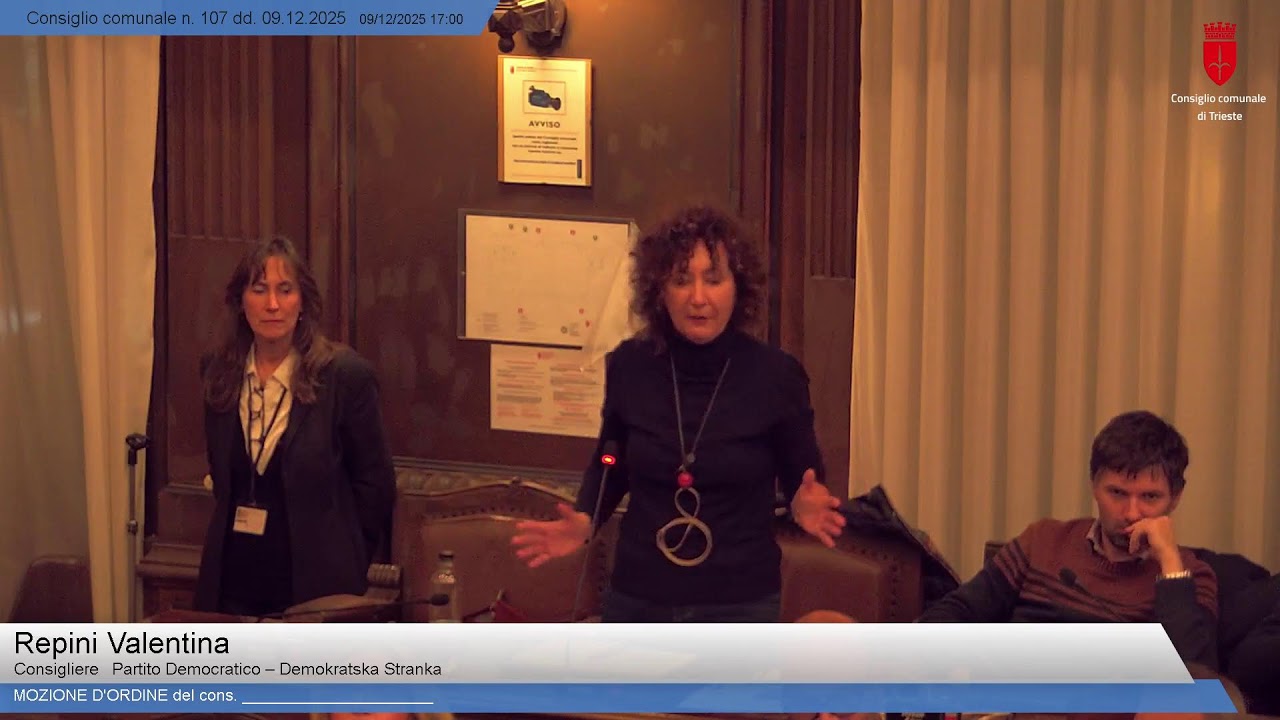
Task: Click the Trieste red coat of arms logo
Action: point(1219,53)
